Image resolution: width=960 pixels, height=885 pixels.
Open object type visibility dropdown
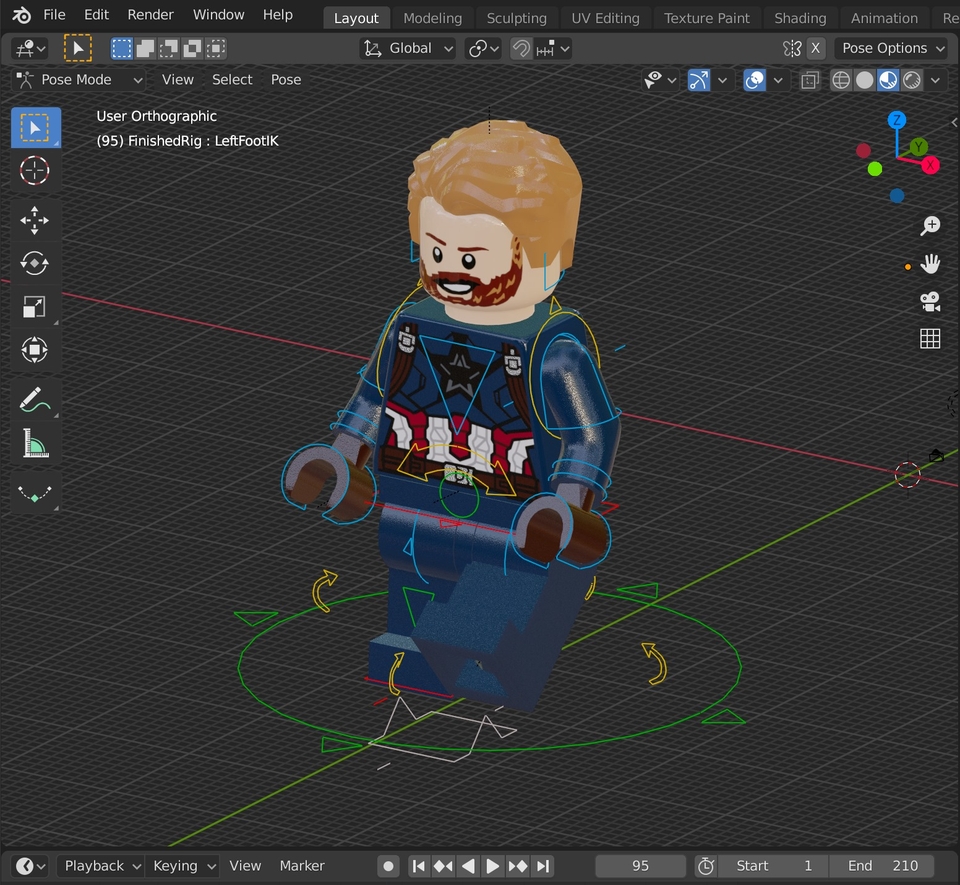click(x=660, y=80)
